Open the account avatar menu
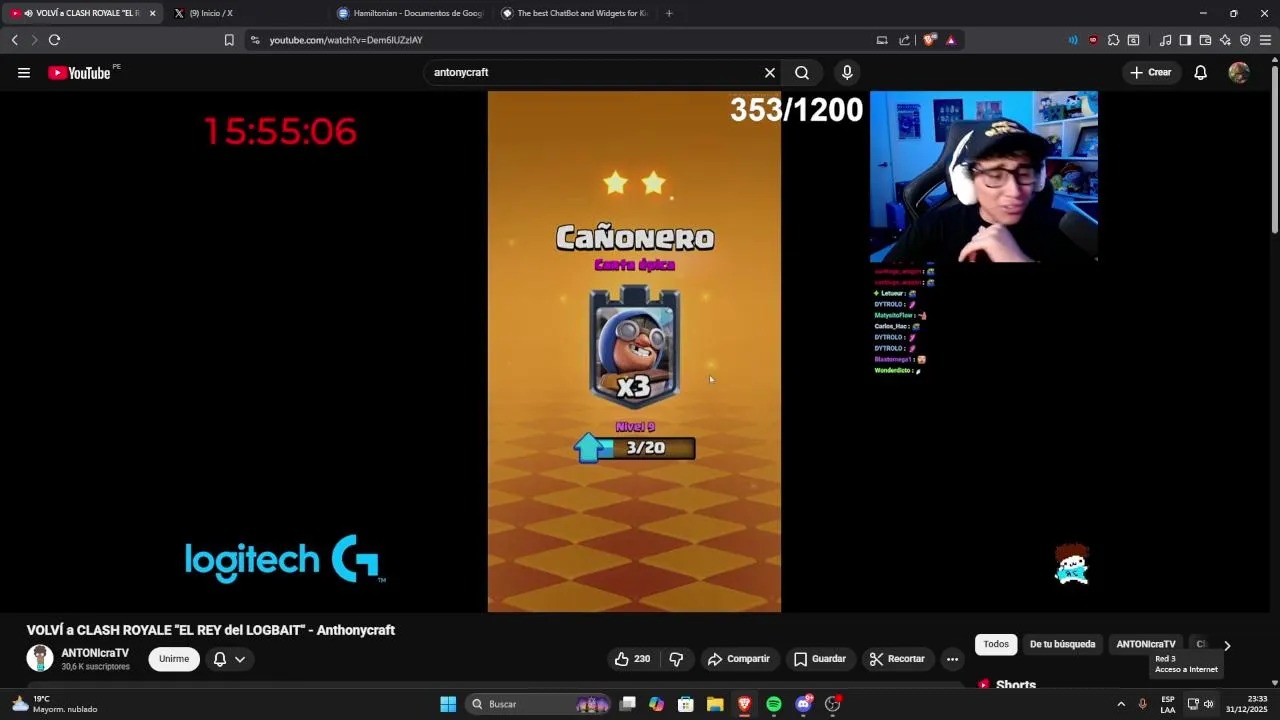This screenshot has height=720, width=1280. 1239,72
